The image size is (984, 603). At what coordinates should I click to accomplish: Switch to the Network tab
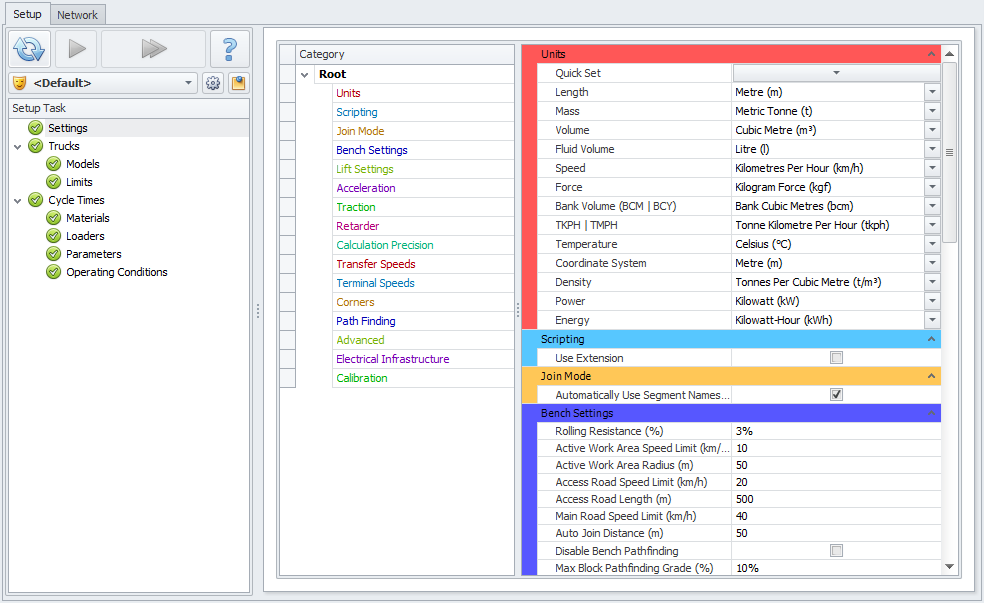click(x=77, y=15)
